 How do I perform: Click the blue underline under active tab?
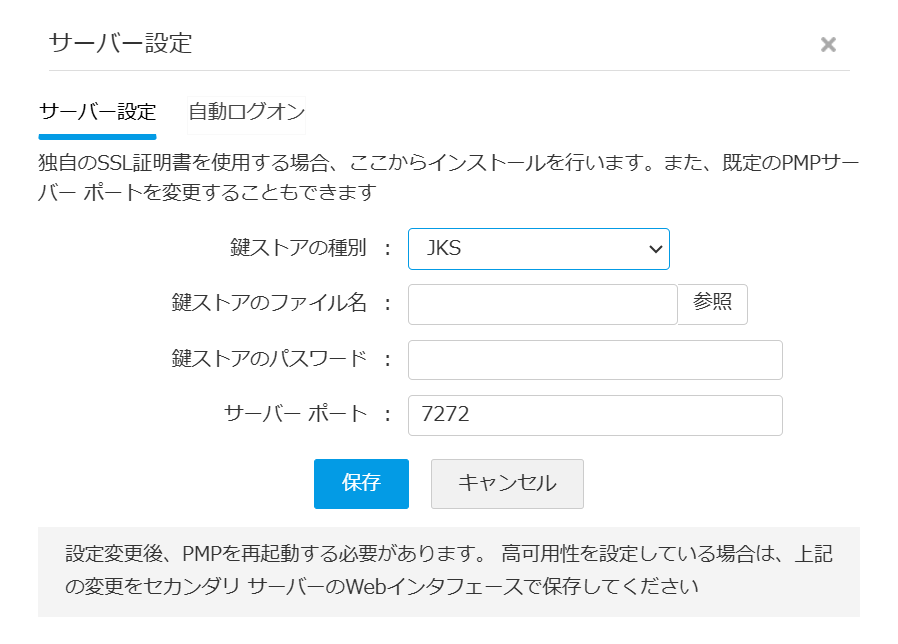coord(97,136)
